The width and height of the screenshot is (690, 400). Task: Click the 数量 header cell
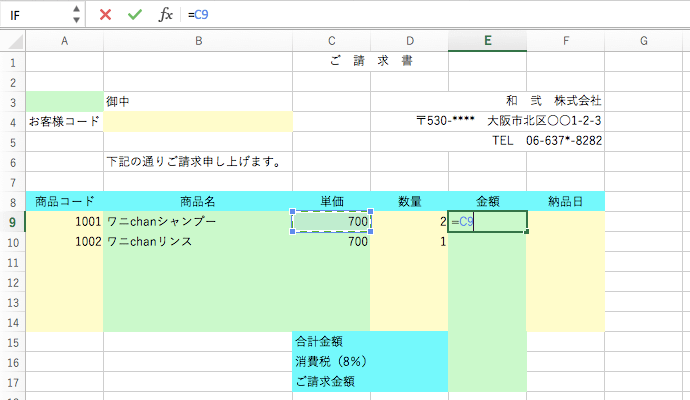[x=410, y=202]
